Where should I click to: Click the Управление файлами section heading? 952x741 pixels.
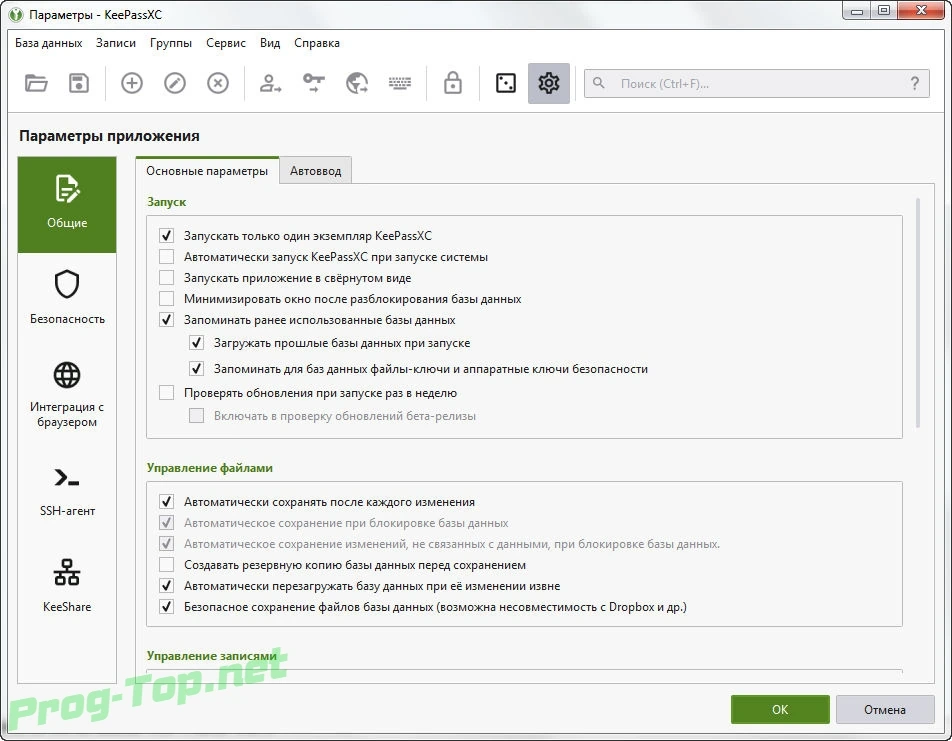coord(209,468)
